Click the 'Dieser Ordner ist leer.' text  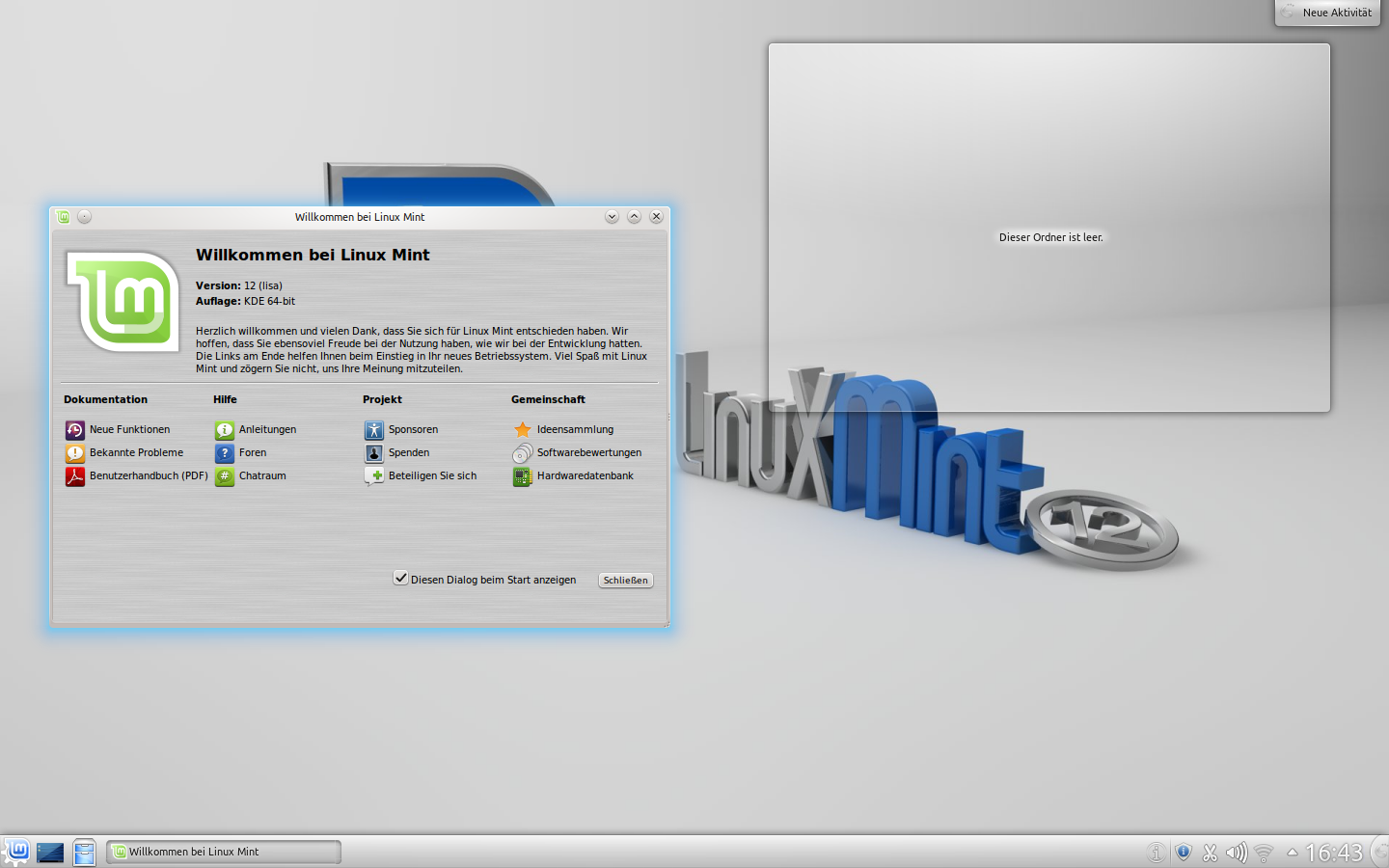pyautogui.click(x=1051, y=237)
